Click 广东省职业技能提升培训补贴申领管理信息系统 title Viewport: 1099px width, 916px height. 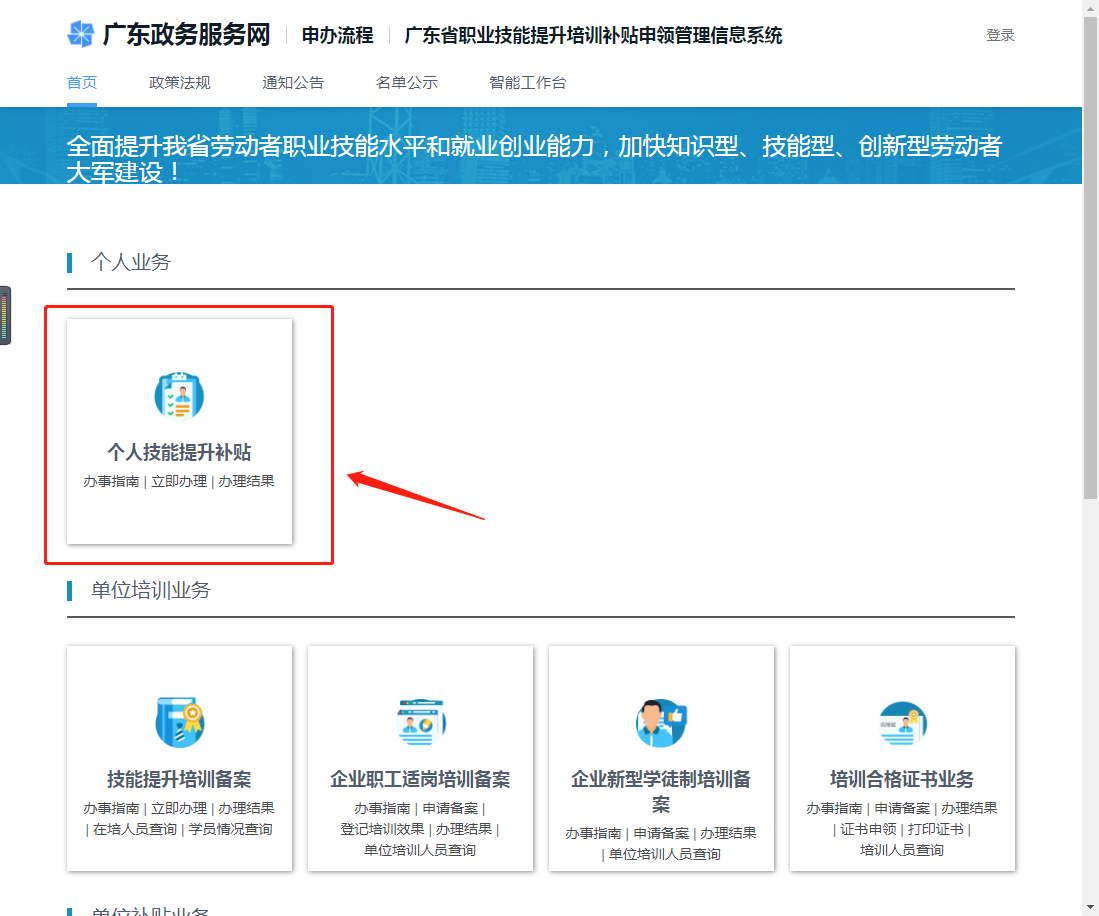tap(593, 35)
